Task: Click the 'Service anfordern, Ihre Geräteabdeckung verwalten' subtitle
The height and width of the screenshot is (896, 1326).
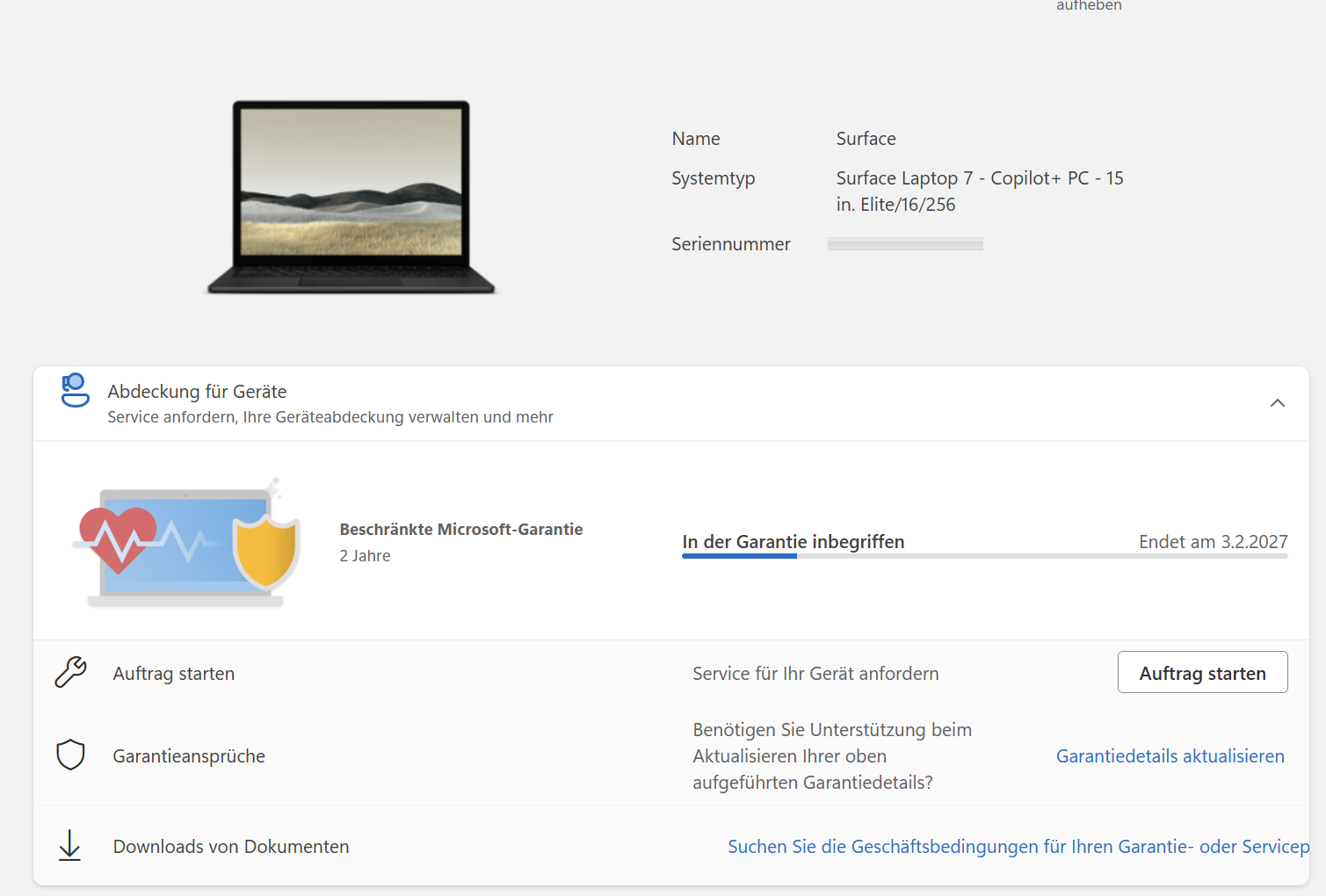Action: 330,417
